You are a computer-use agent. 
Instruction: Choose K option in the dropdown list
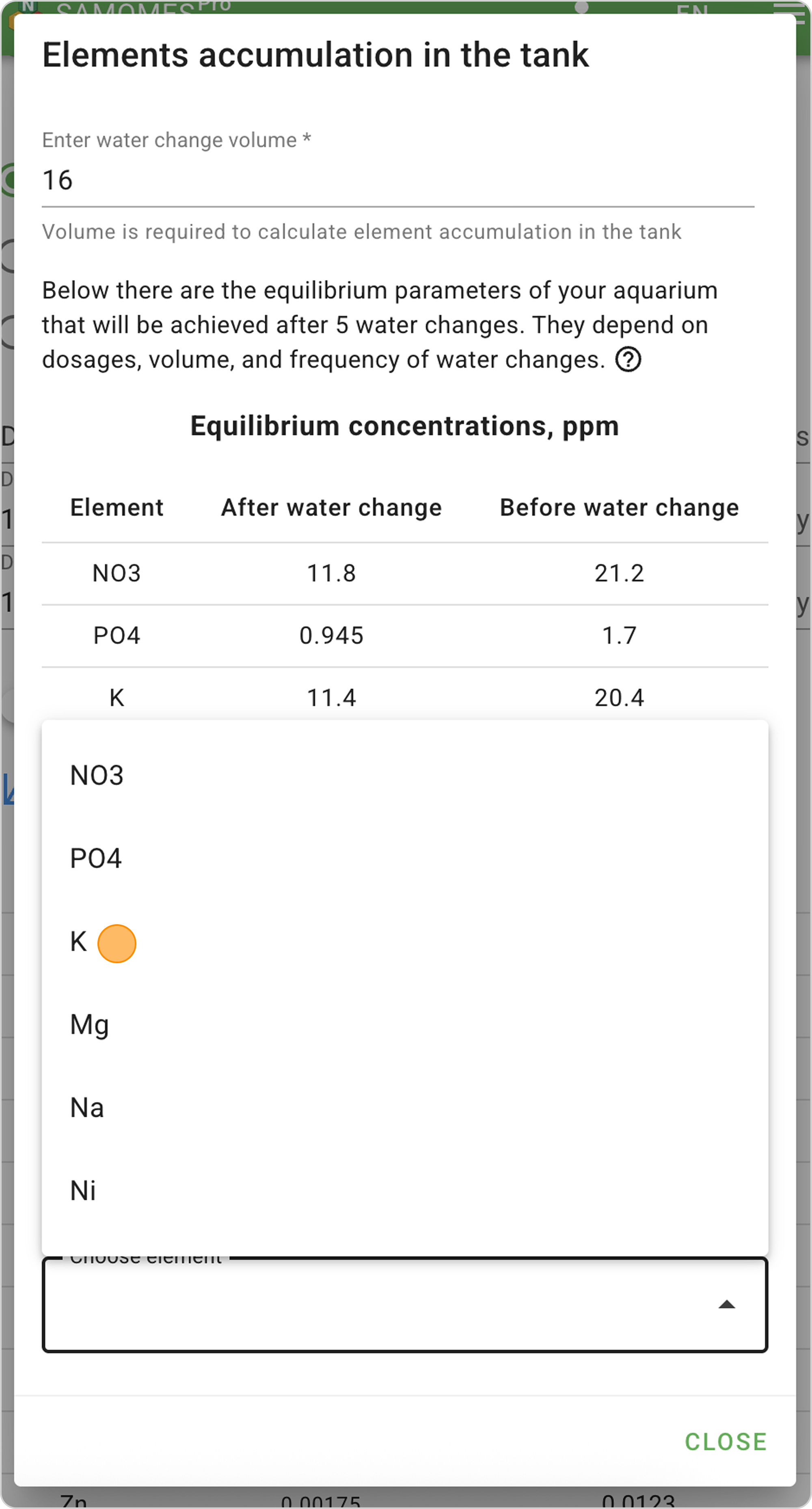[x=78, y=942]
